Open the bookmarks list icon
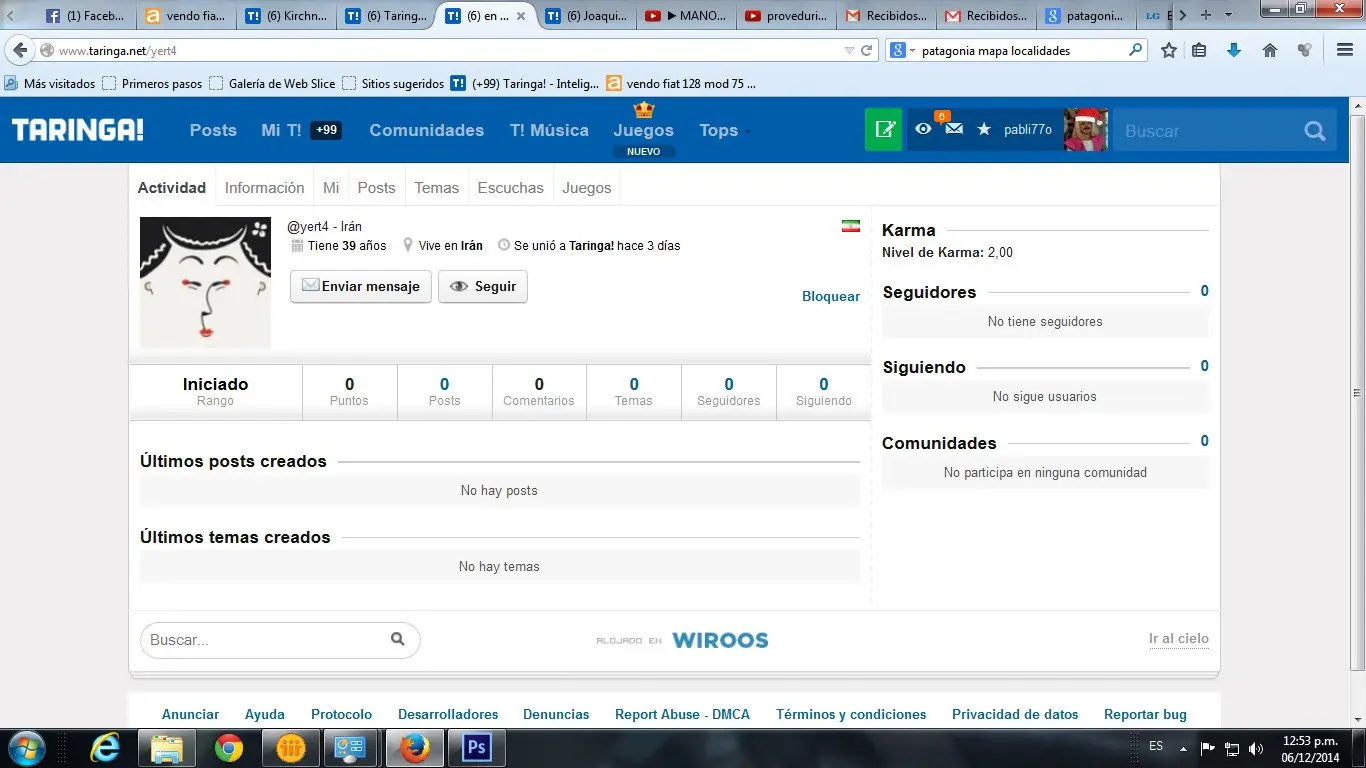Viewport: 1366px width, 768px height. click(x=1199, y=50)
